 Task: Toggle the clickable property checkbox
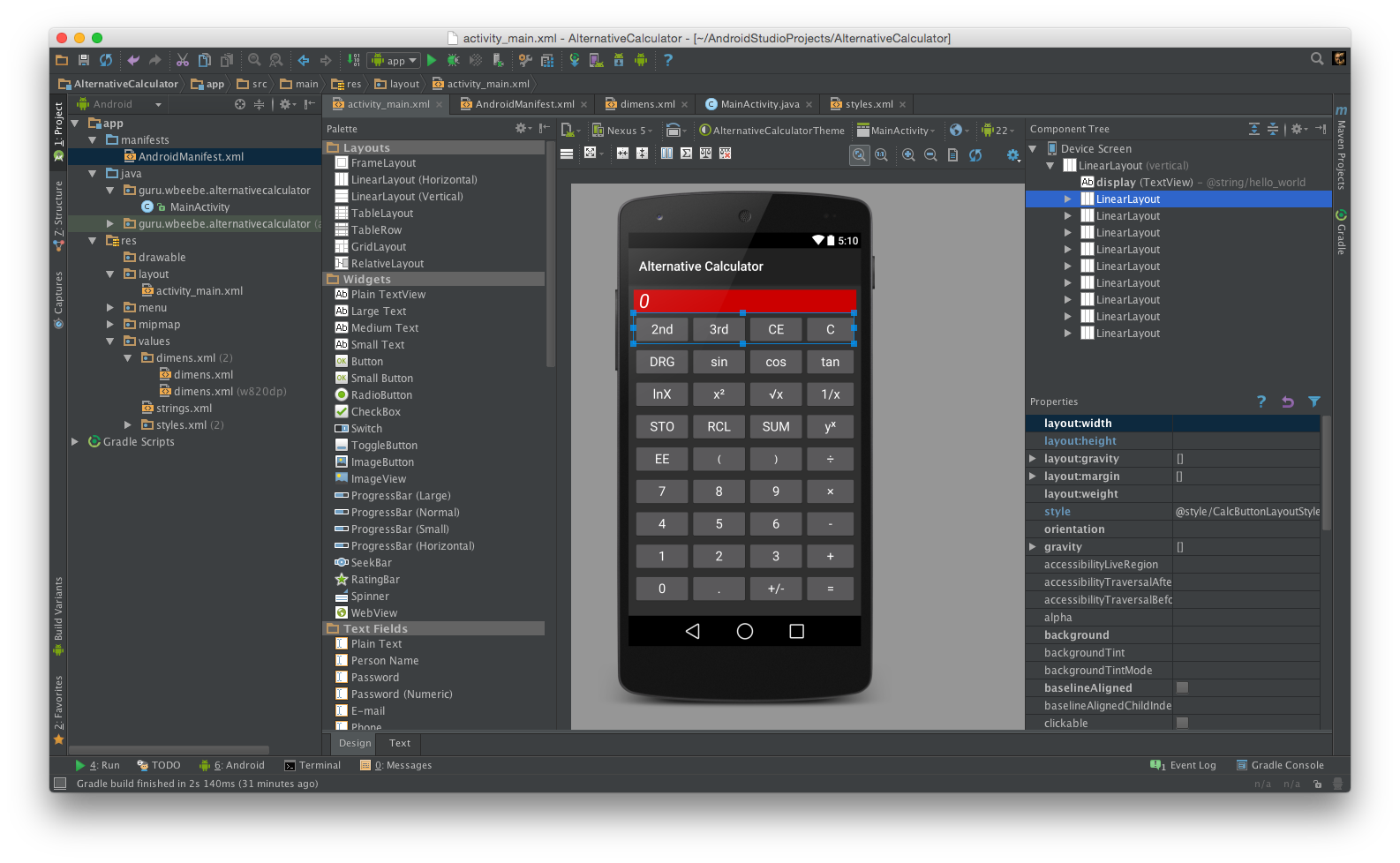click(1182, 723)
